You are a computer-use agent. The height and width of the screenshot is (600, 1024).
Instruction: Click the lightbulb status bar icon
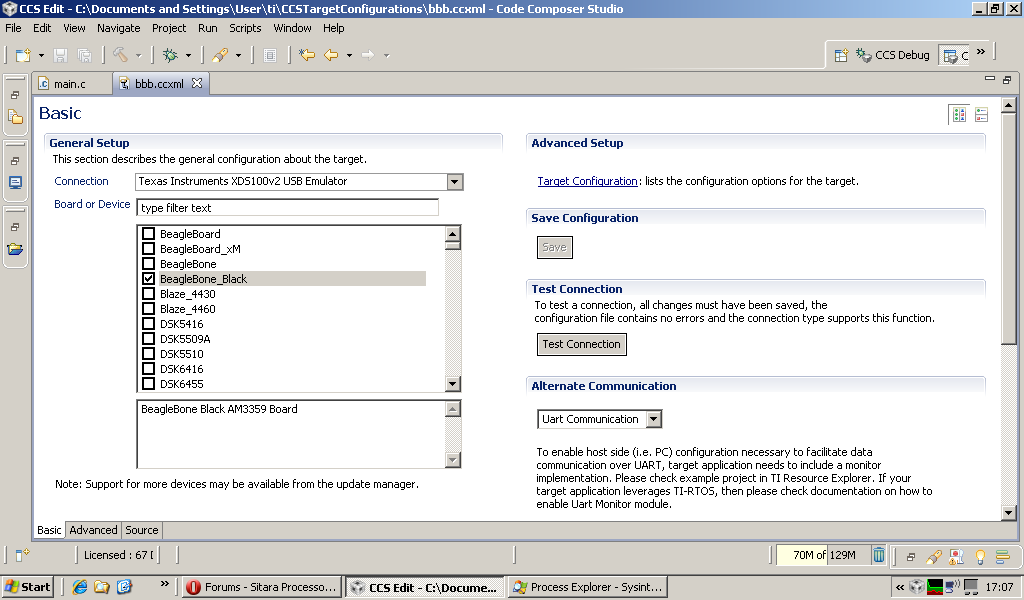click(x=980, y=556)
